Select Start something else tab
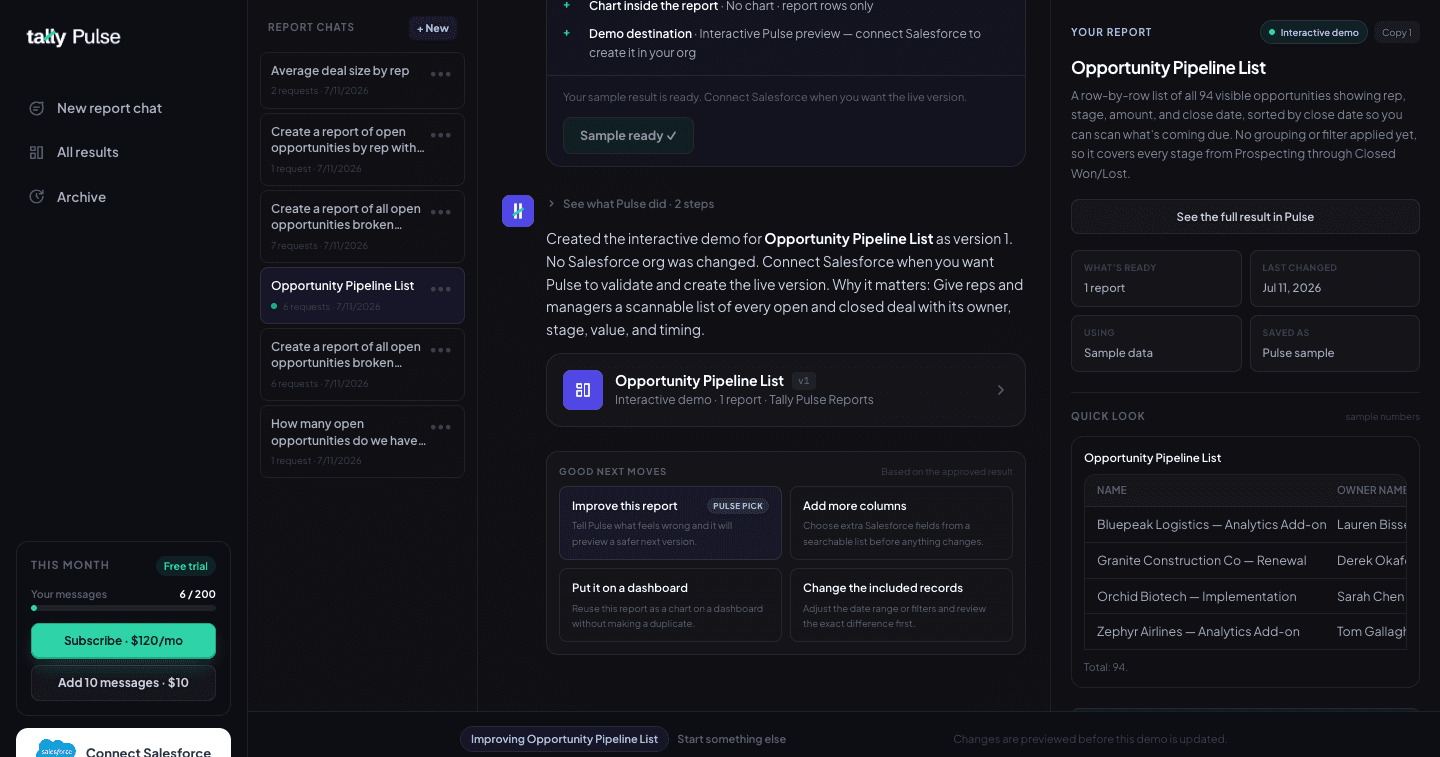Screen dimensions: 1440x757 (731, 739)
